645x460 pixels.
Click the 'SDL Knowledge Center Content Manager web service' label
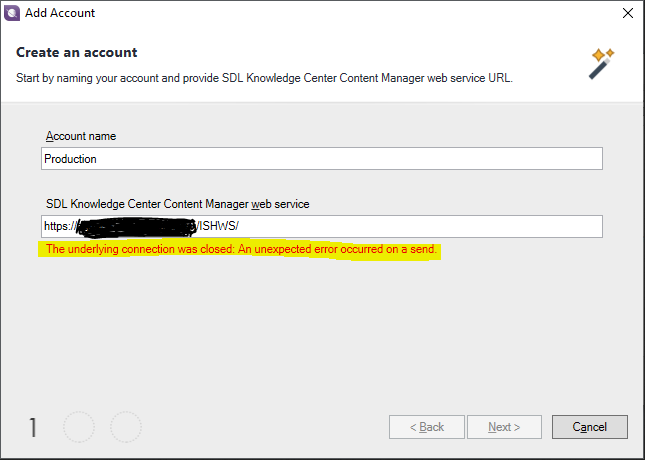177,204
